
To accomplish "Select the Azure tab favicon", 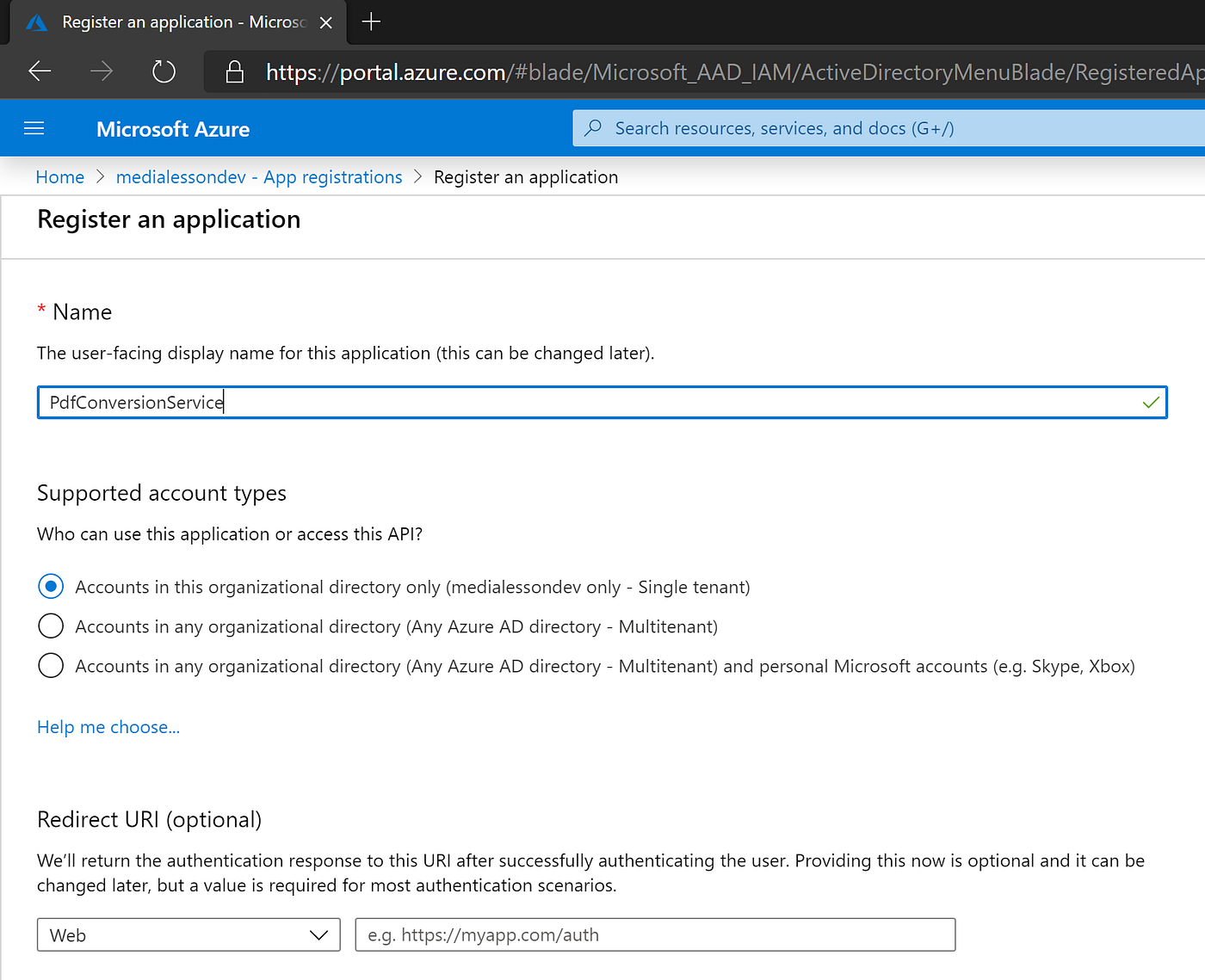I will coord(36,22).
